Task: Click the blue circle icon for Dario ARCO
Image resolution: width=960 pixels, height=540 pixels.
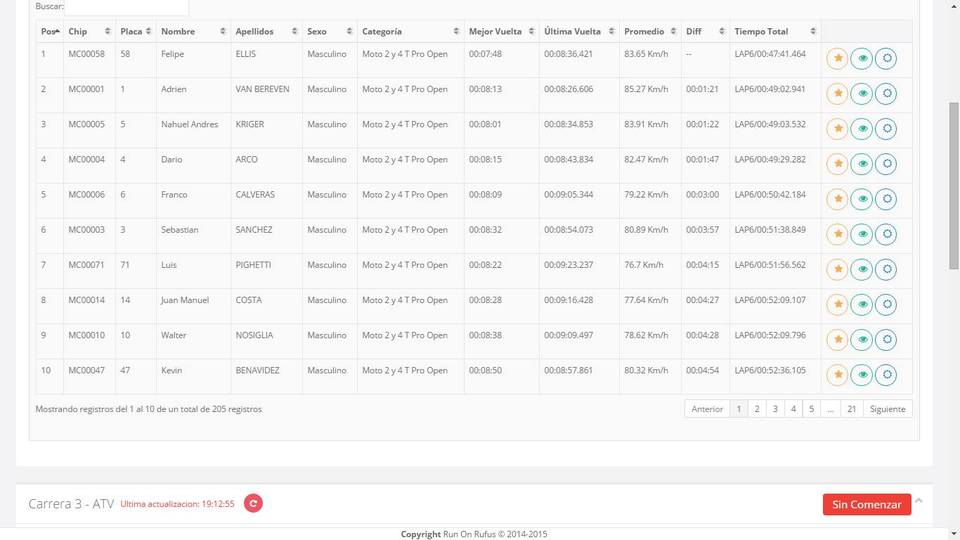Action: point(886,164)
